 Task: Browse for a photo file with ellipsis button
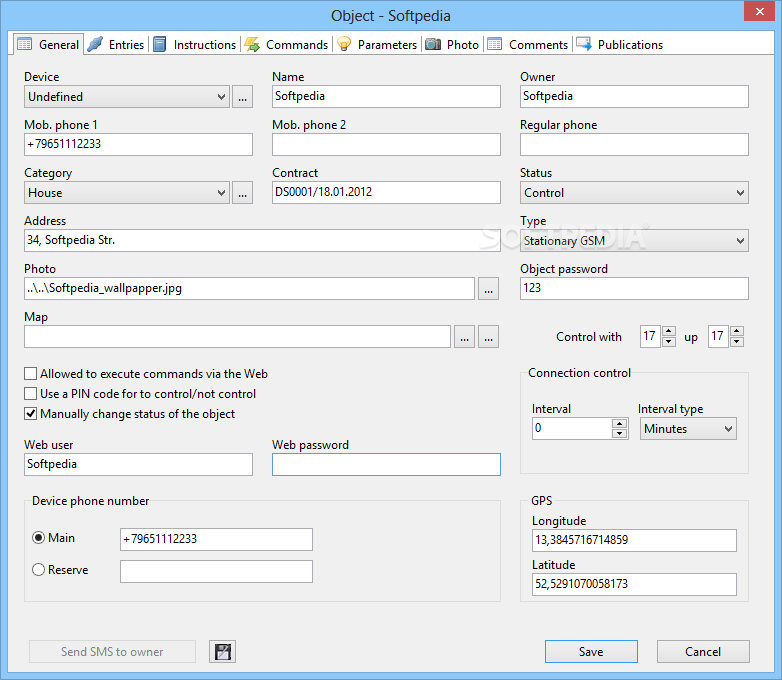tap(488, 288)
